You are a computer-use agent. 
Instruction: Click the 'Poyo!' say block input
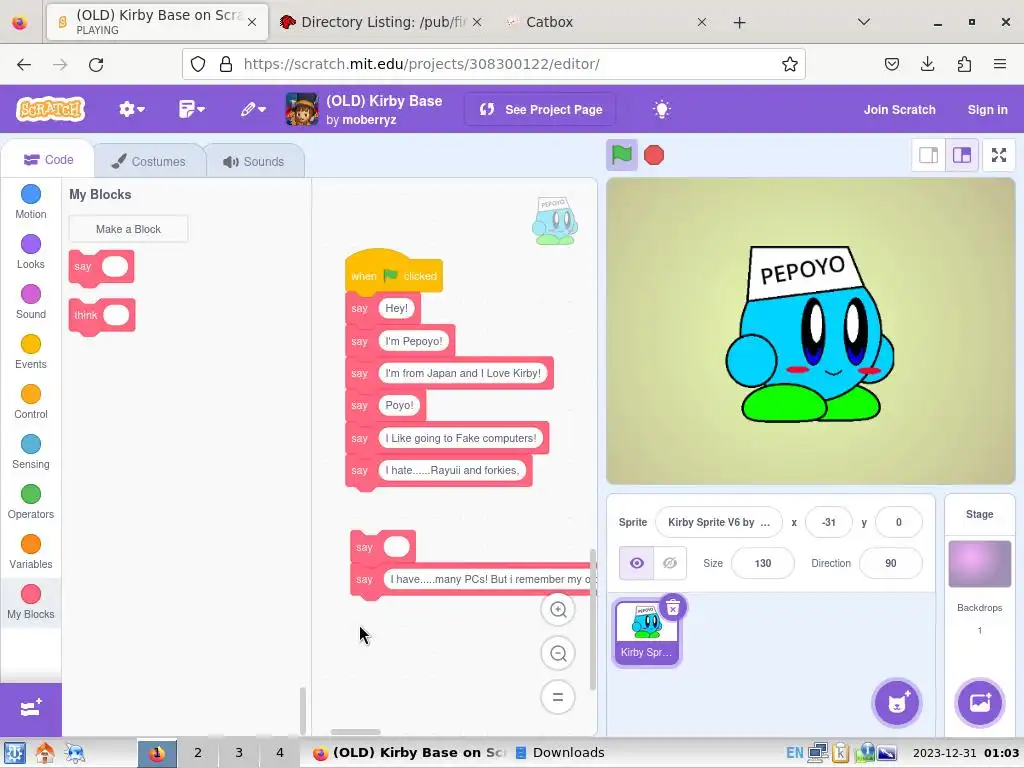tap(399, 406)
